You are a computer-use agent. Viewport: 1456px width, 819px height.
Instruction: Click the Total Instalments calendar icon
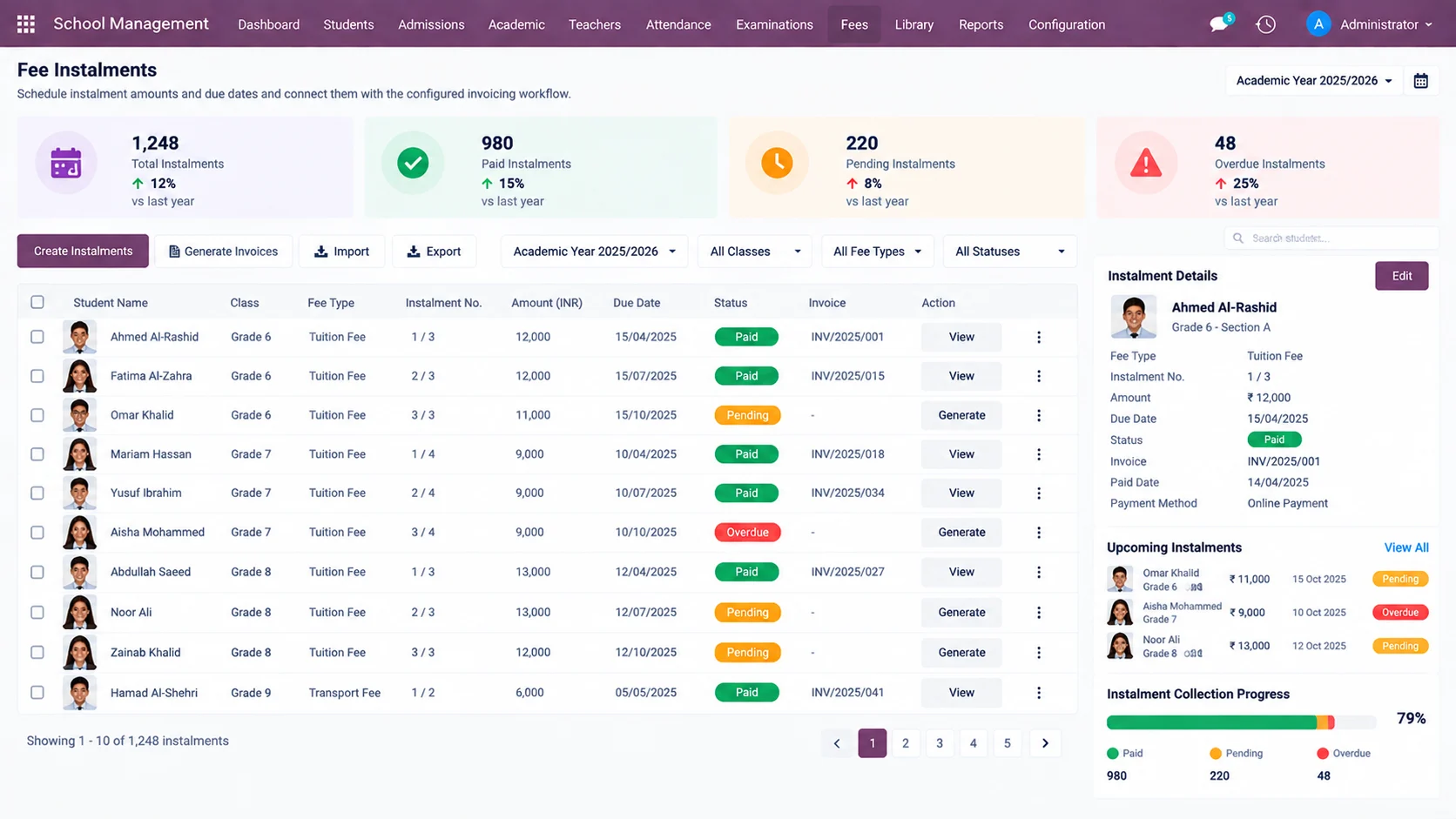pyautogui.click(x=66, y=163)
